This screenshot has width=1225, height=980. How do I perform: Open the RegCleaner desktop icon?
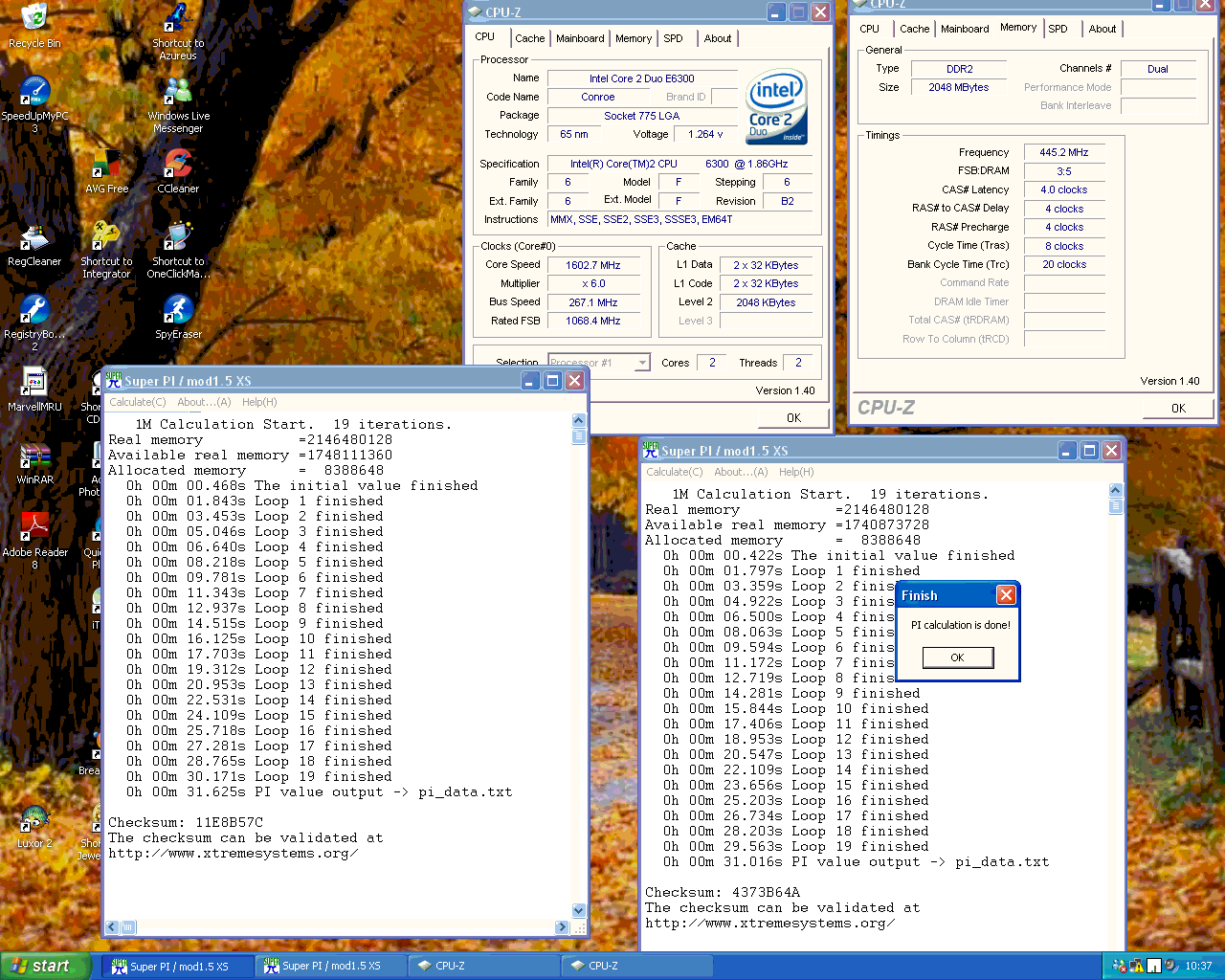pos(34,238)
